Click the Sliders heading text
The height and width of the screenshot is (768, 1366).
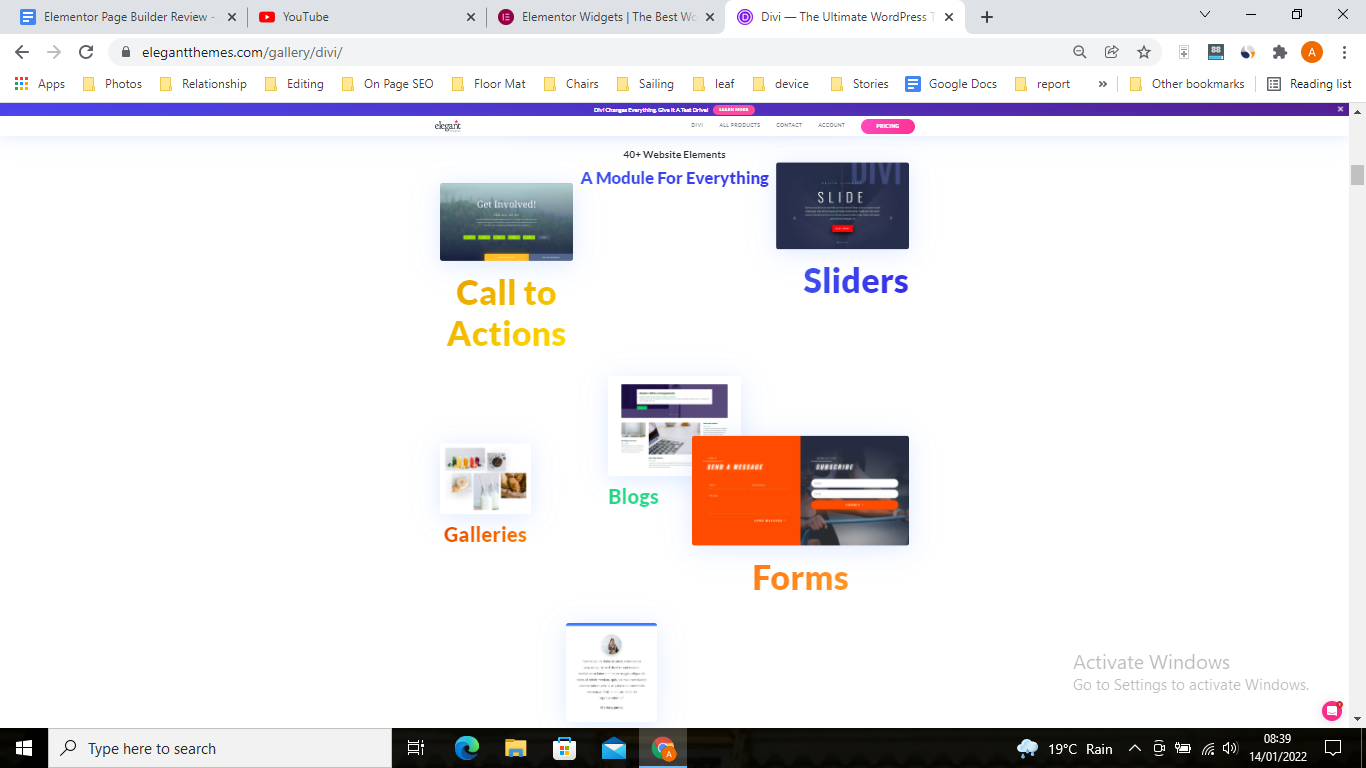pos(856,281)
